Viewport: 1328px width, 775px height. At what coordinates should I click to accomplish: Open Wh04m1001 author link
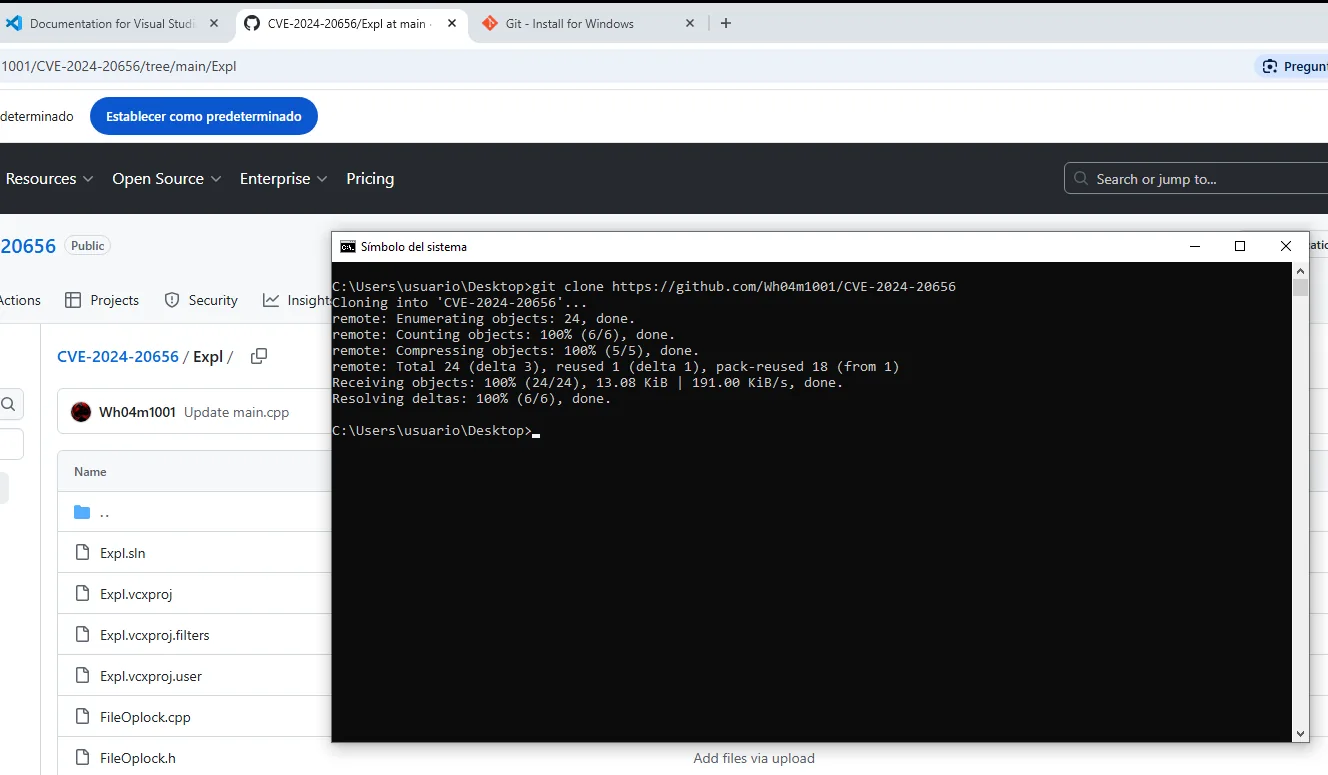point(137,412)
